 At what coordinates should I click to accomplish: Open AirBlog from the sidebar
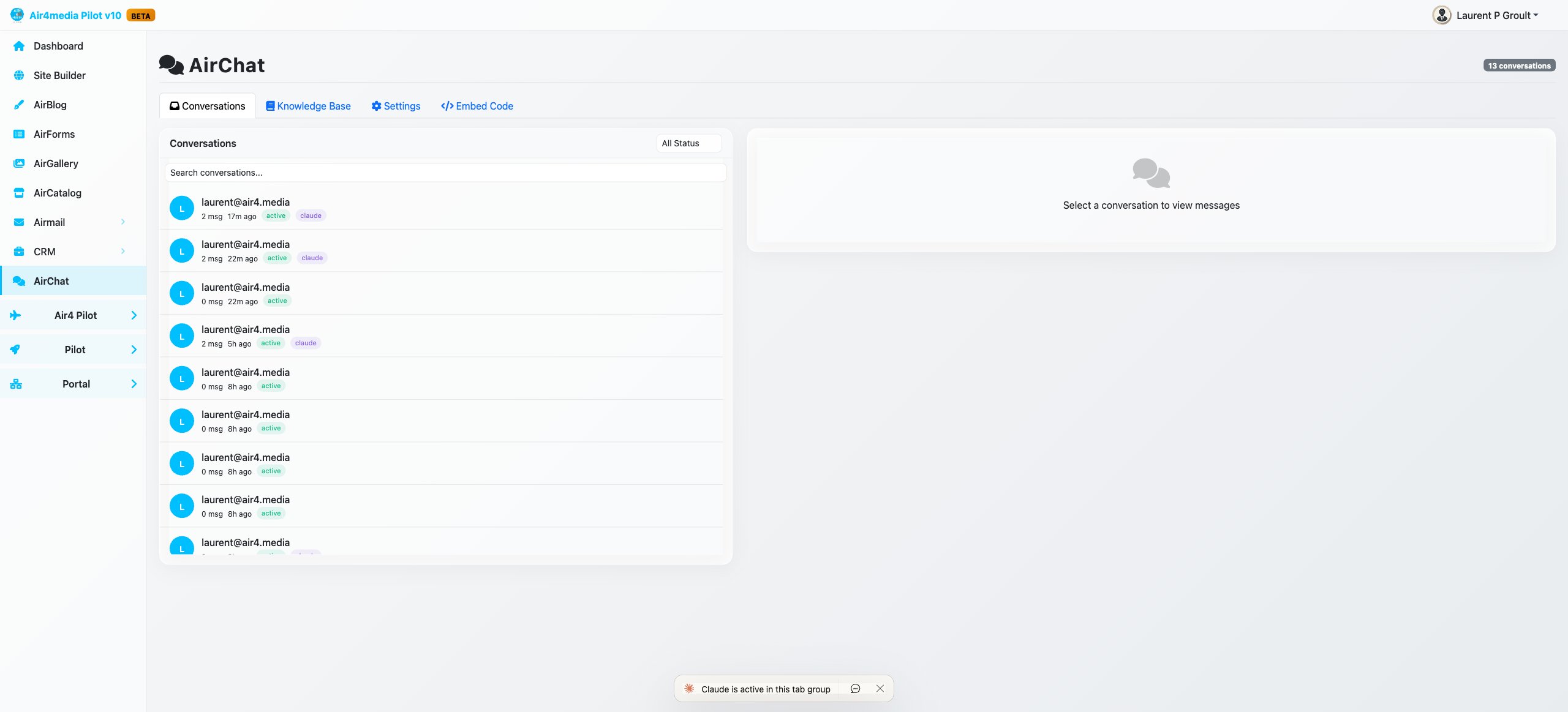[49, 104]
